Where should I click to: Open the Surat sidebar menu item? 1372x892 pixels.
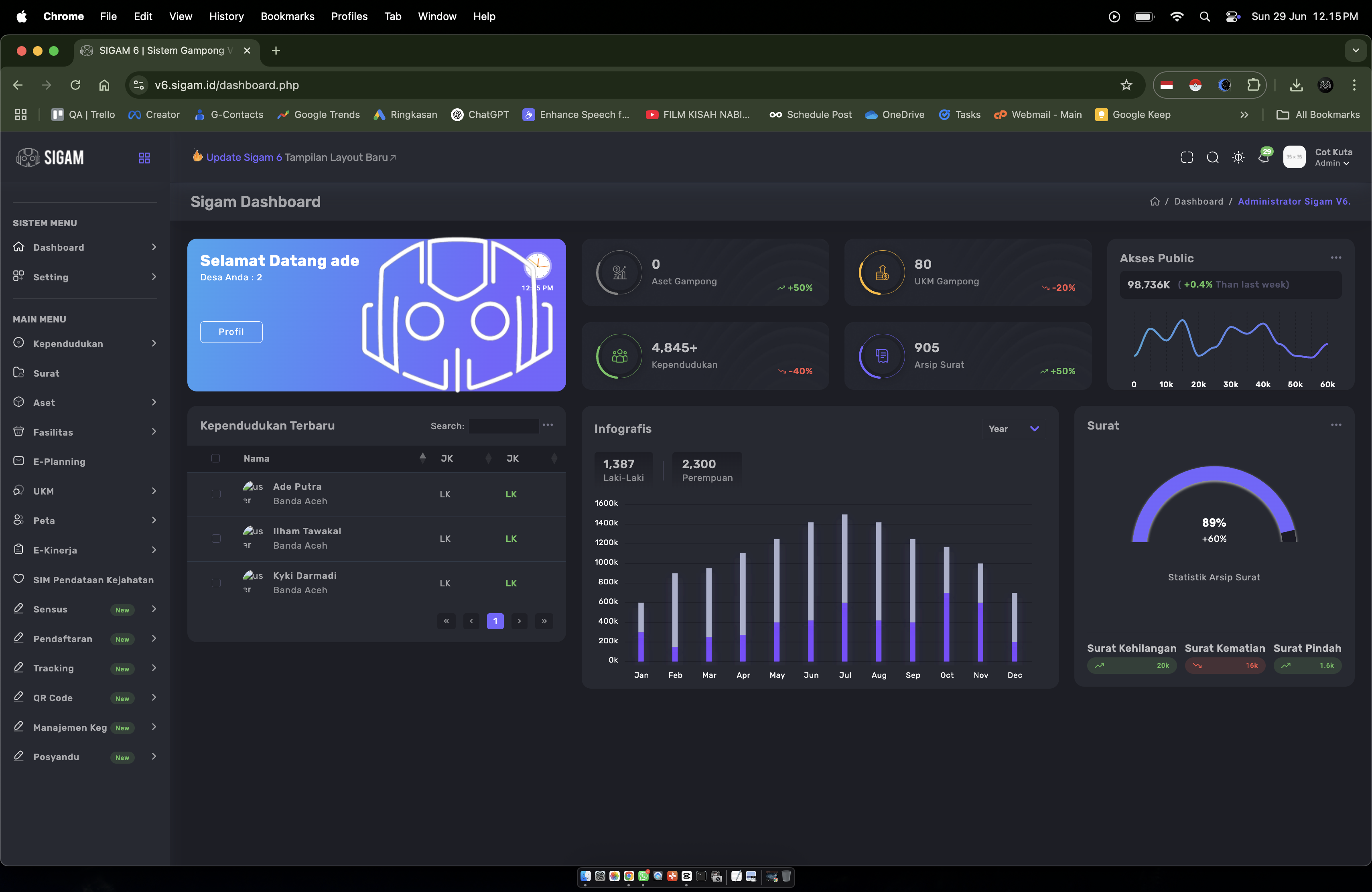(46, 373)
